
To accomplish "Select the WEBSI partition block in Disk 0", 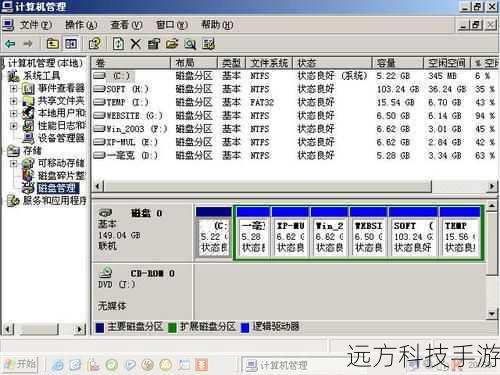I will tap(368, 232).
